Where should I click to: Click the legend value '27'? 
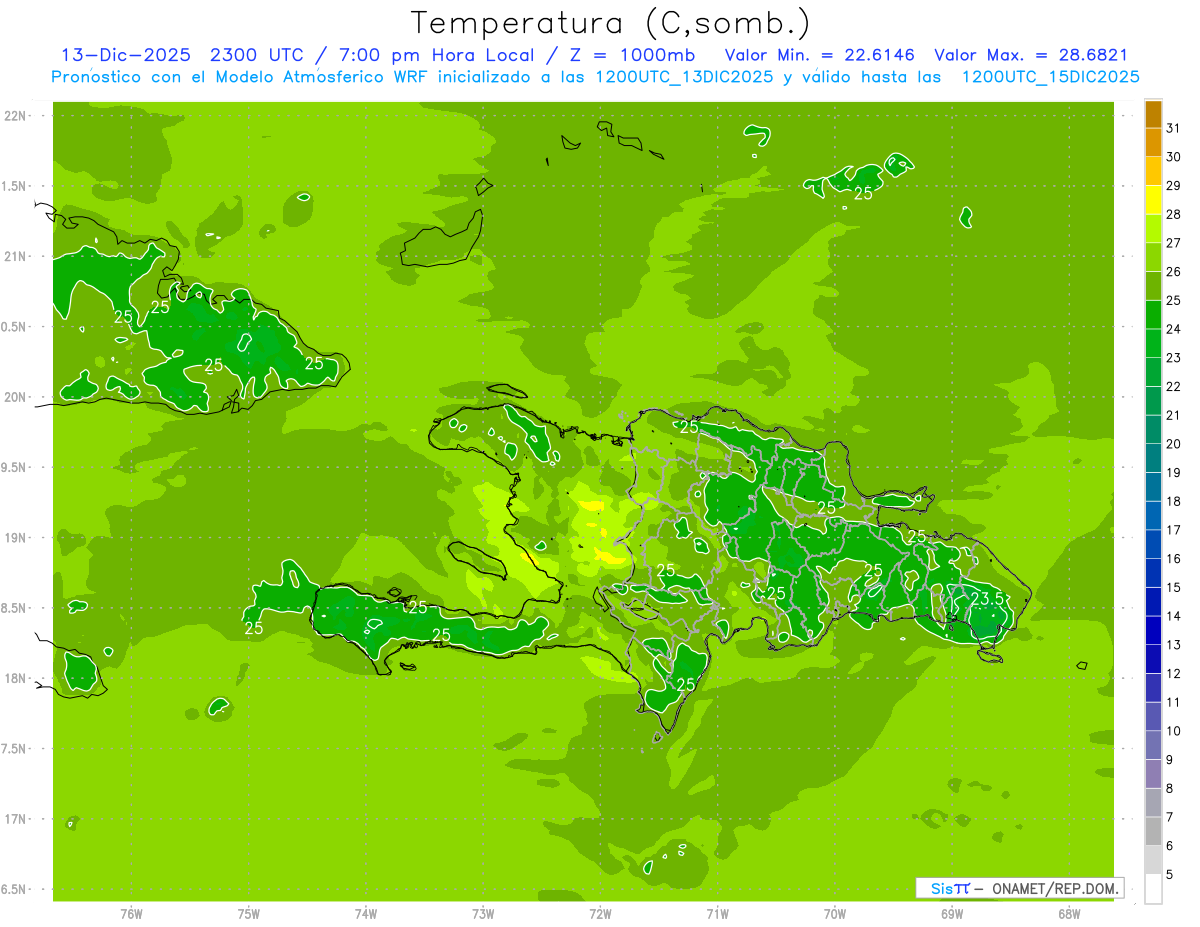pyautogui.click(x=1173, y=243)
